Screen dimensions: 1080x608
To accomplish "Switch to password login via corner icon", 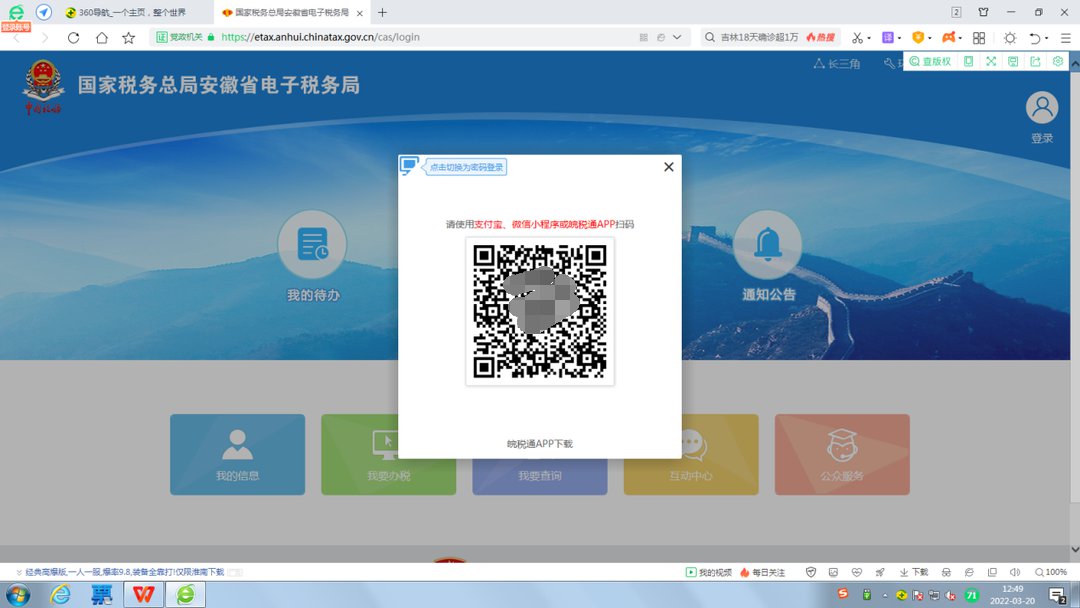I will point(409,166).
